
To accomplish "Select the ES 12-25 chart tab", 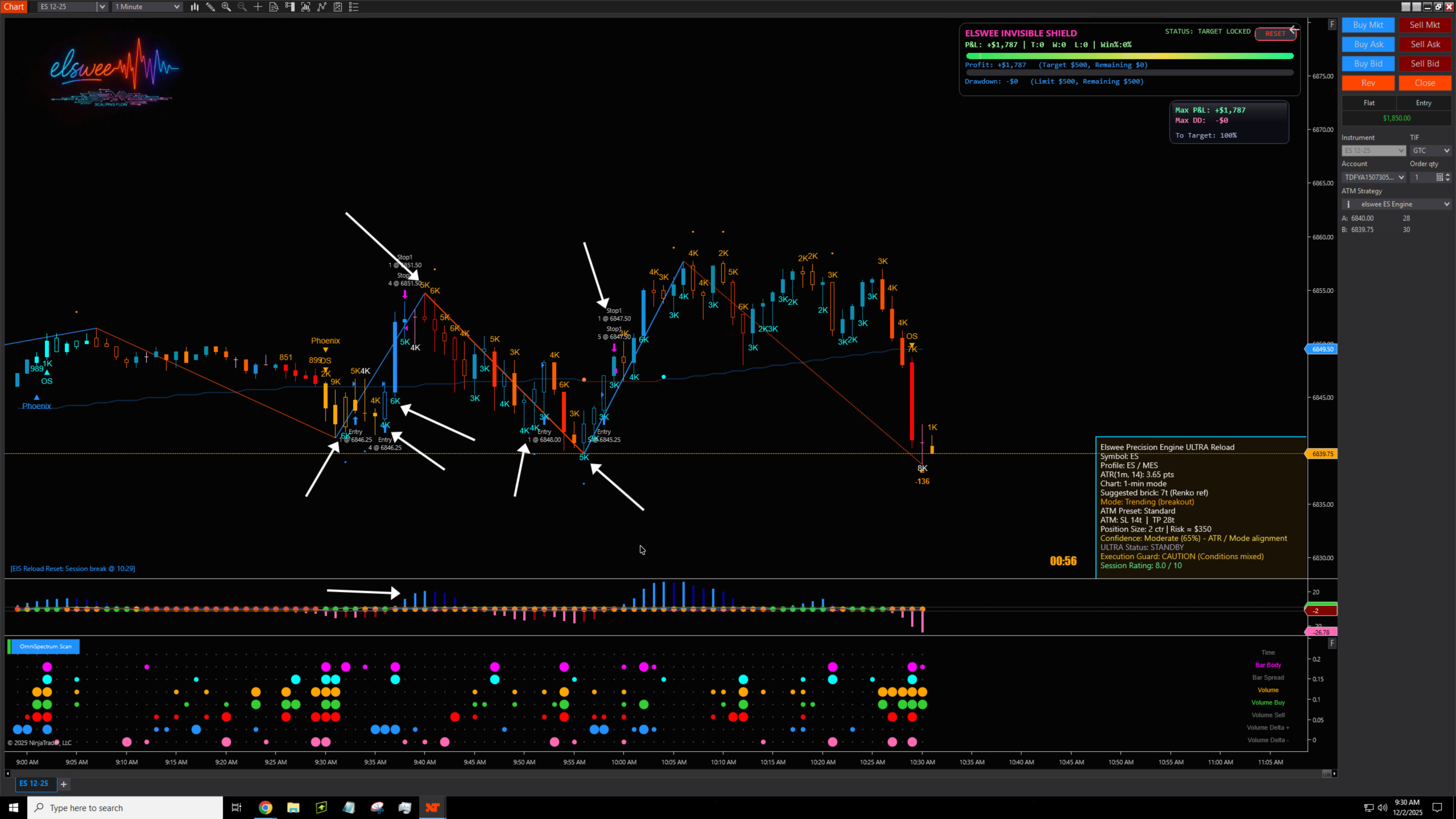I will click(x=34, y=784).
